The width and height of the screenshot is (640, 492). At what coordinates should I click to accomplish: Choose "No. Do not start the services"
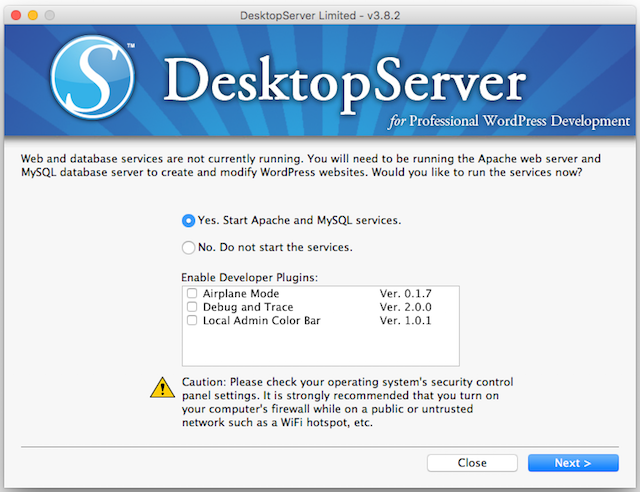189,247
